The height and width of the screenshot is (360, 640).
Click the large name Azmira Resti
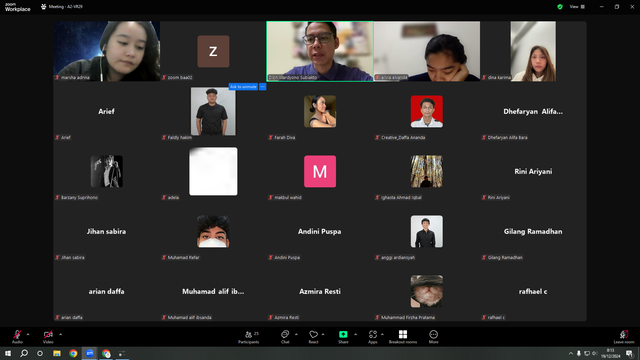[320, 291]
